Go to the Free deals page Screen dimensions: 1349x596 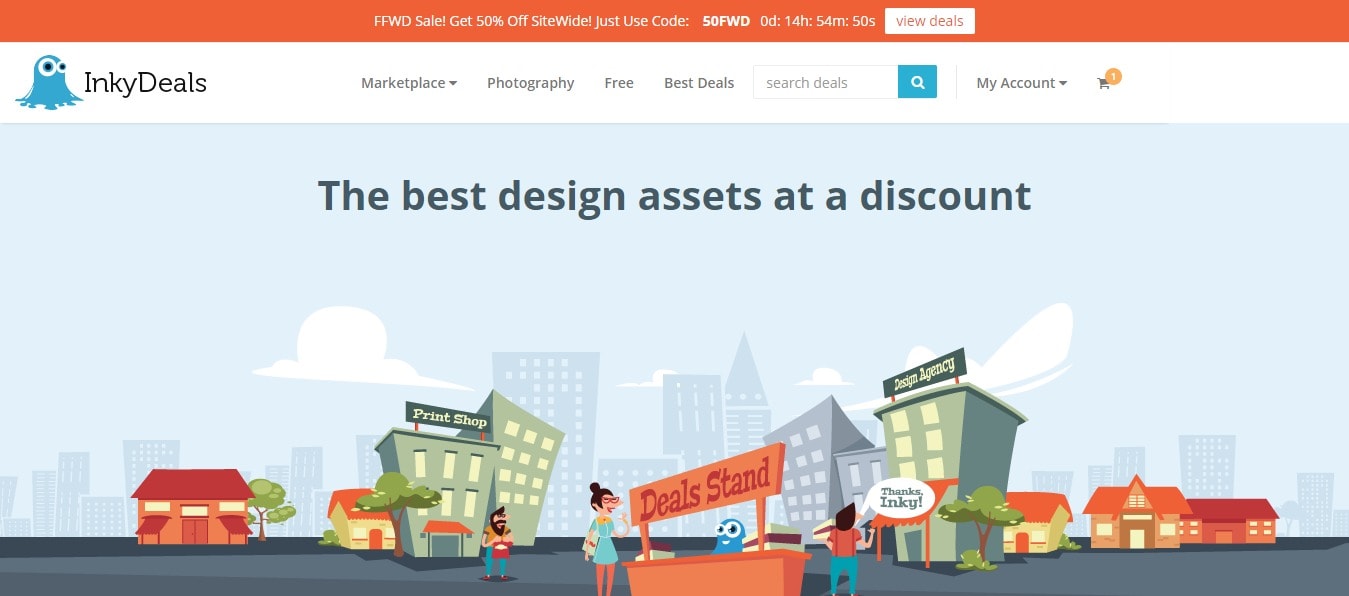[x=619, y=83]
